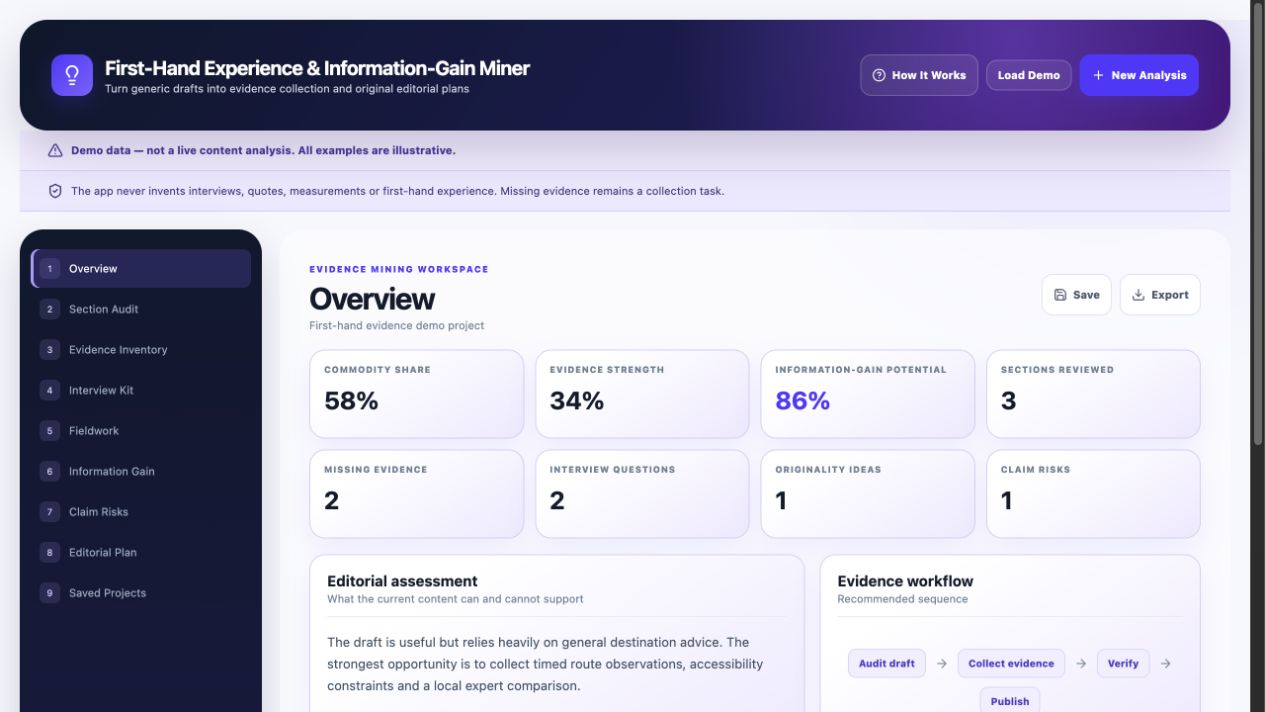This screenshot has height=712, width=1265.
Task: Click 'Recommended sequence' subtitle text
Action: pyautogui.click(x=903, y=599)
